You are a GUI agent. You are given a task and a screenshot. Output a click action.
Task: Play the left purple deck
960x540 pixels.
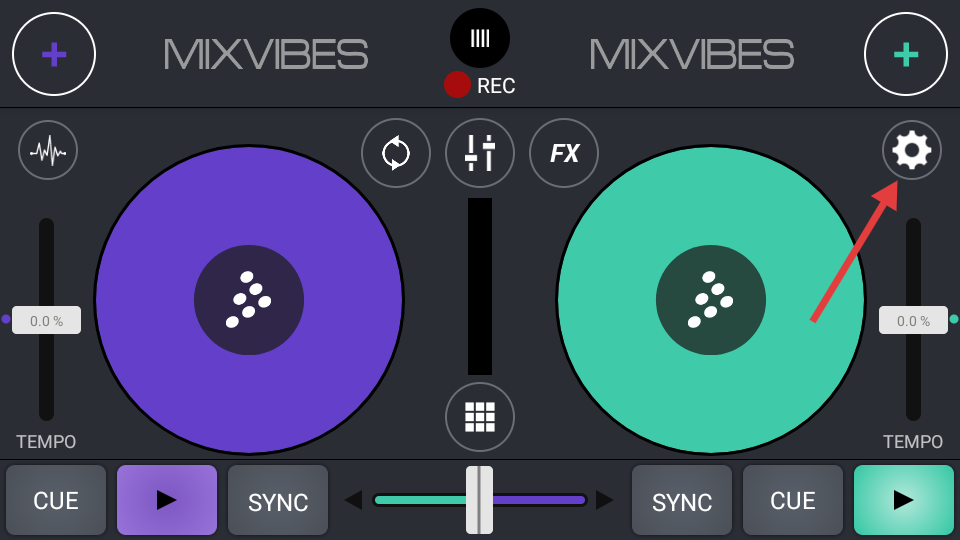[167, 500]
